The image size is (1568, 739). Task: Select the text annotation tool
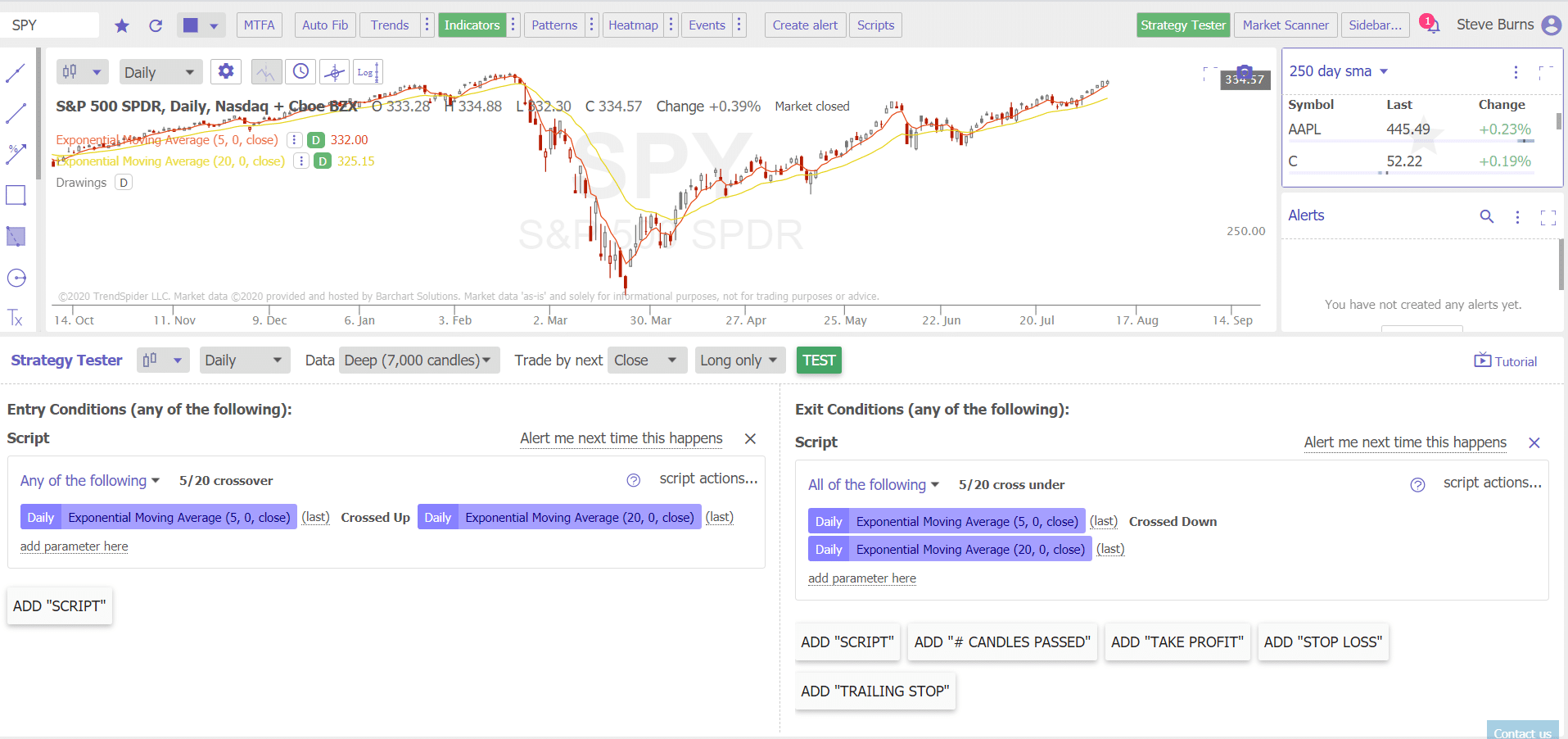(x=16, y=319)
